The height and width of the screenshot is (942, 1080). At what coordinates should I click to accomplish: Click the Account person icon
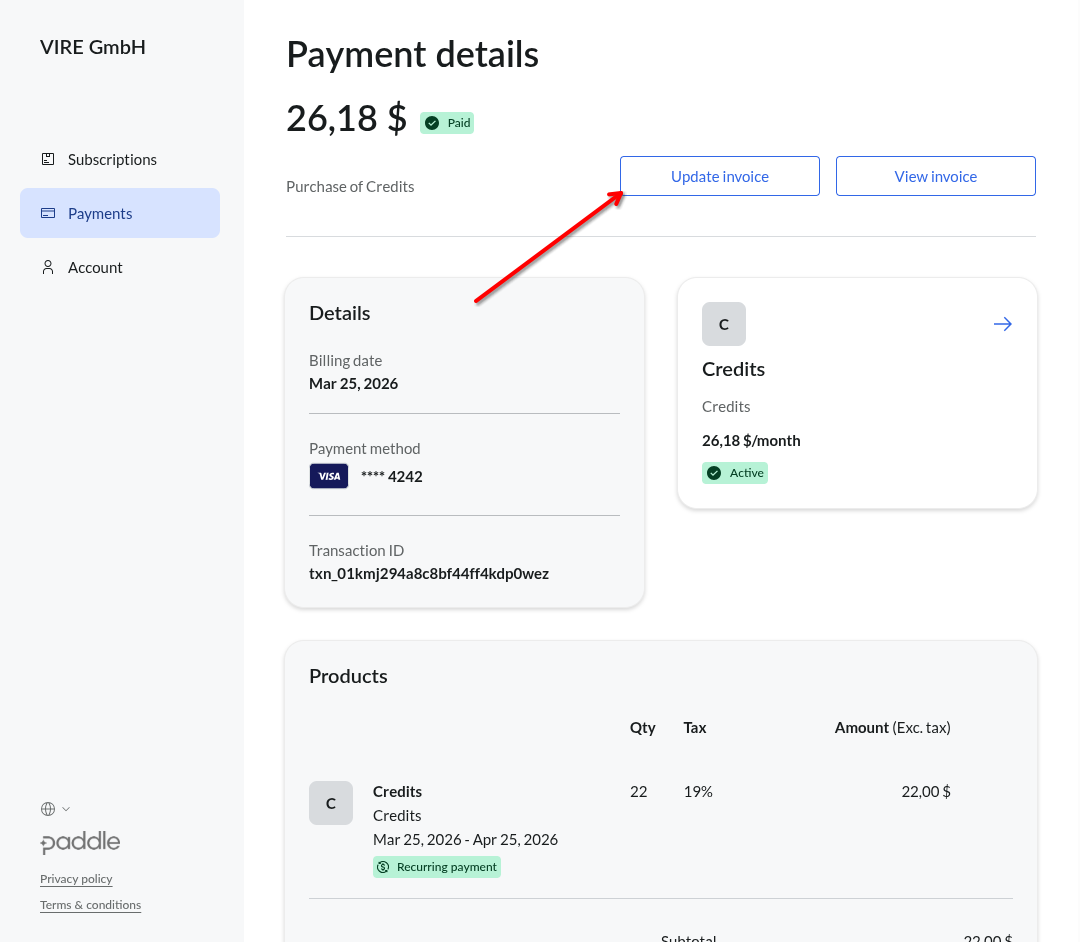[x=47, y=267]
